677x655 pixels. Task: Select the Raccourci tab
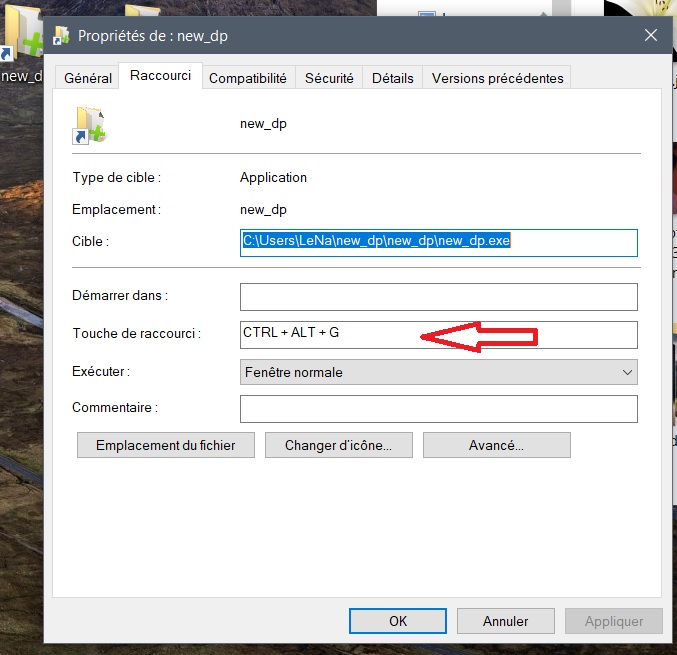(x=160, y=77)
